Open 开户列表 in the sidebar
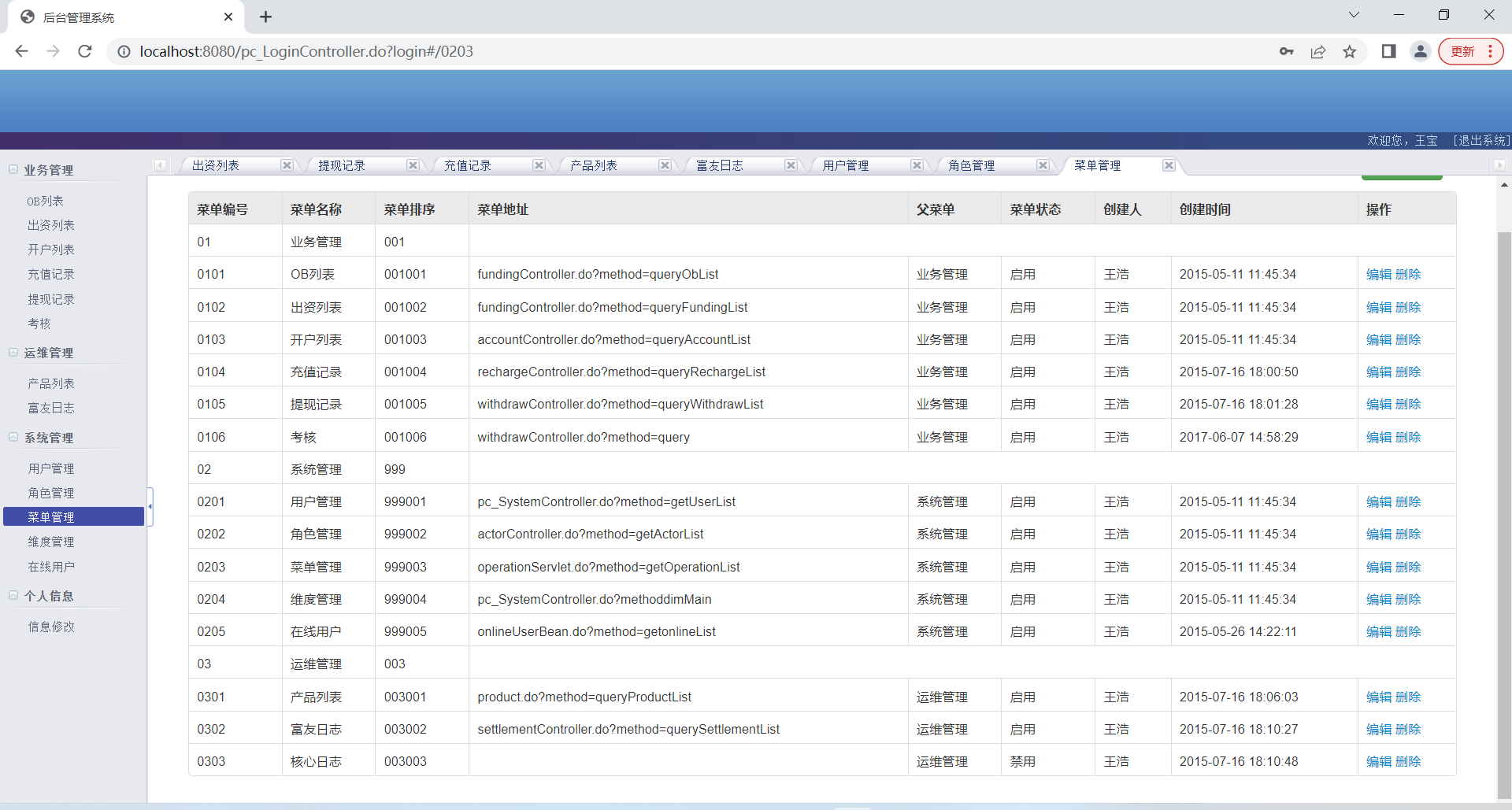The height and width of the screenshot is (810, 1512). [51, 250]
